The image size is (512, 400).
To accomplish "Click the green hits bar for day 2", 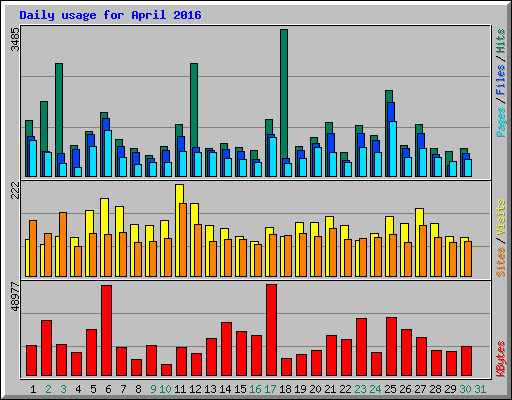I will click(44, 127).
